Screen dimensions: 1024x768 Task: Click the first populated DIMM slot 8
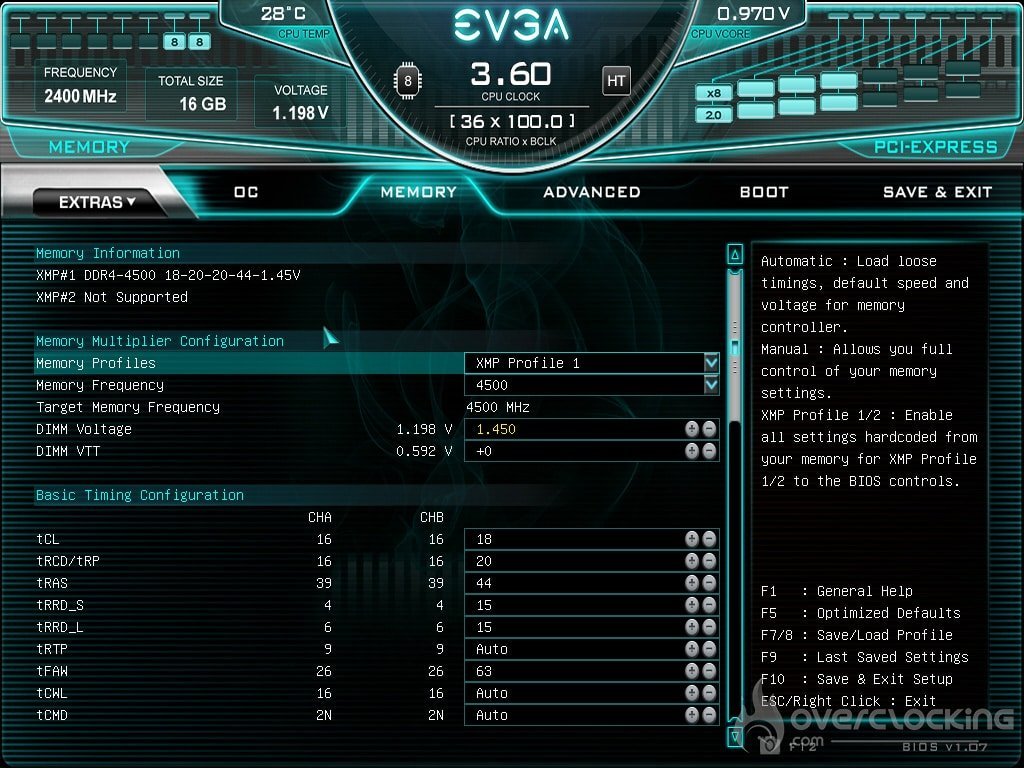pos(174,42)
